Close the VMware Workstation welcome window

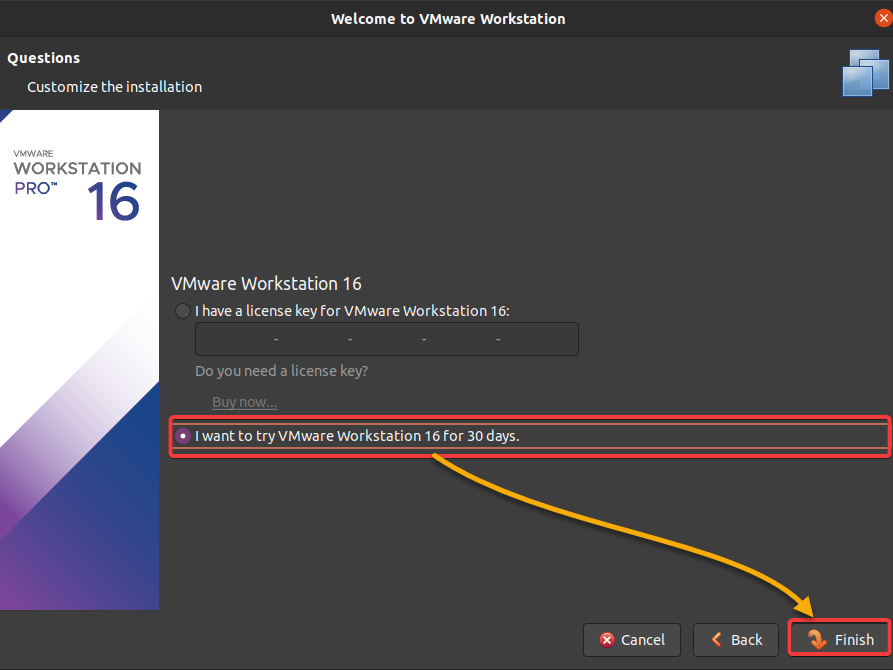(883, 18)
